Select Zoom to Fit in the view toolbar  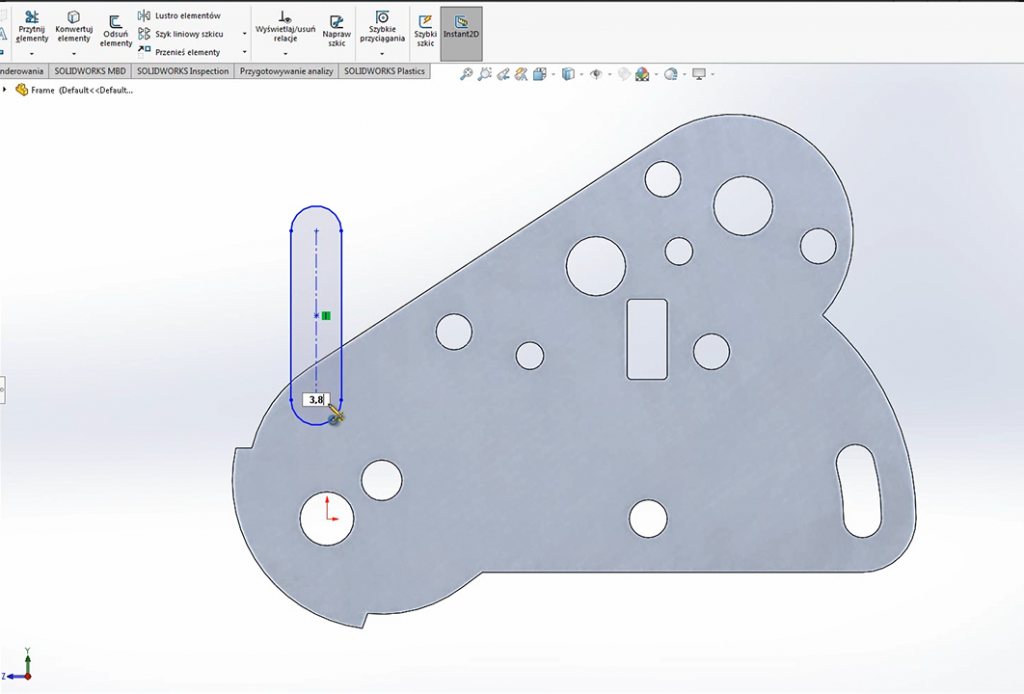[466, 73]
